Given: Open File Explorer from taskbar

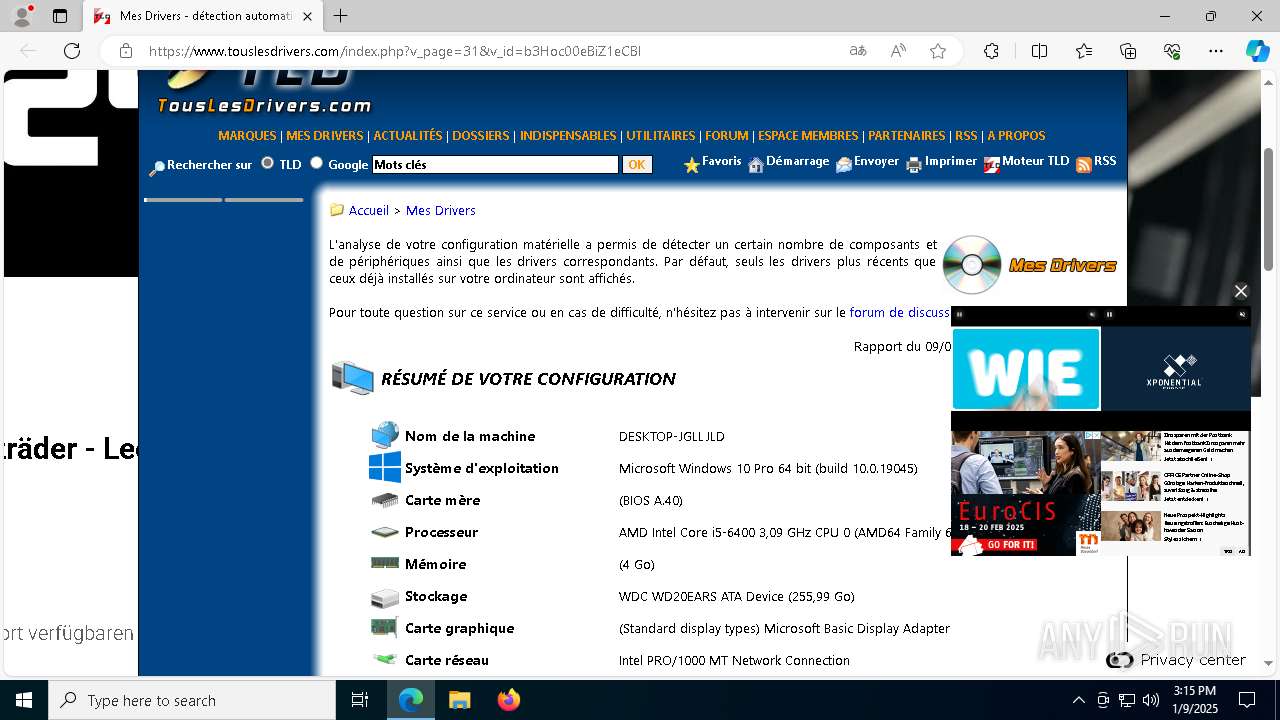Looking at the screenshot, I should (459, 700).
